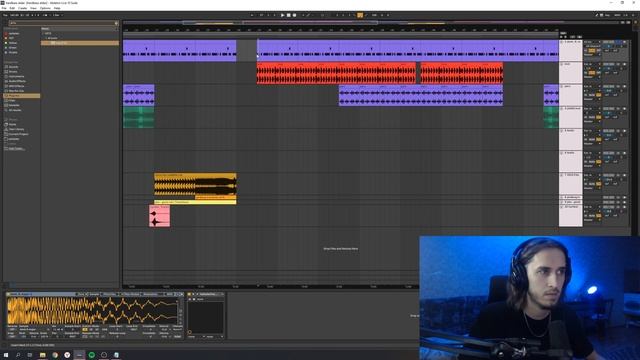Select the Drums browser category
The height and width of the screenshot is (360, 640).
tap(13, 71)
